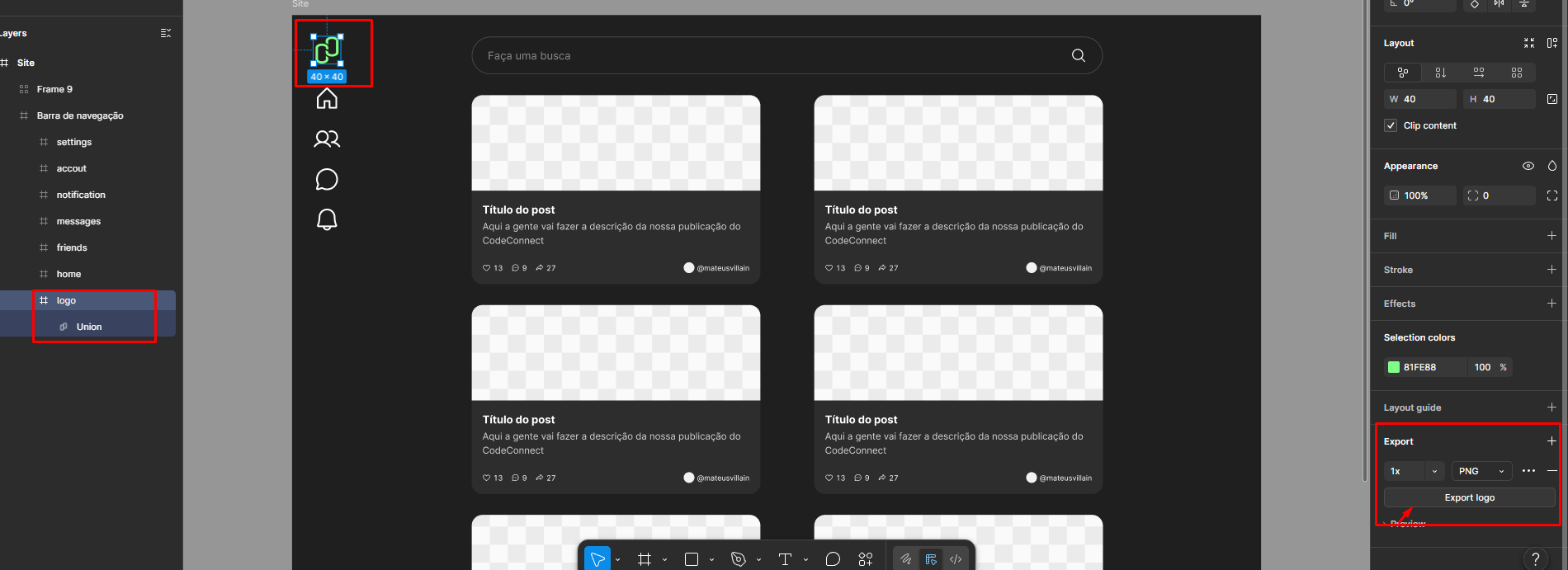
Task: Choose freeform layout flow option
Action: pyautogui.click(x=1403, y=73)
